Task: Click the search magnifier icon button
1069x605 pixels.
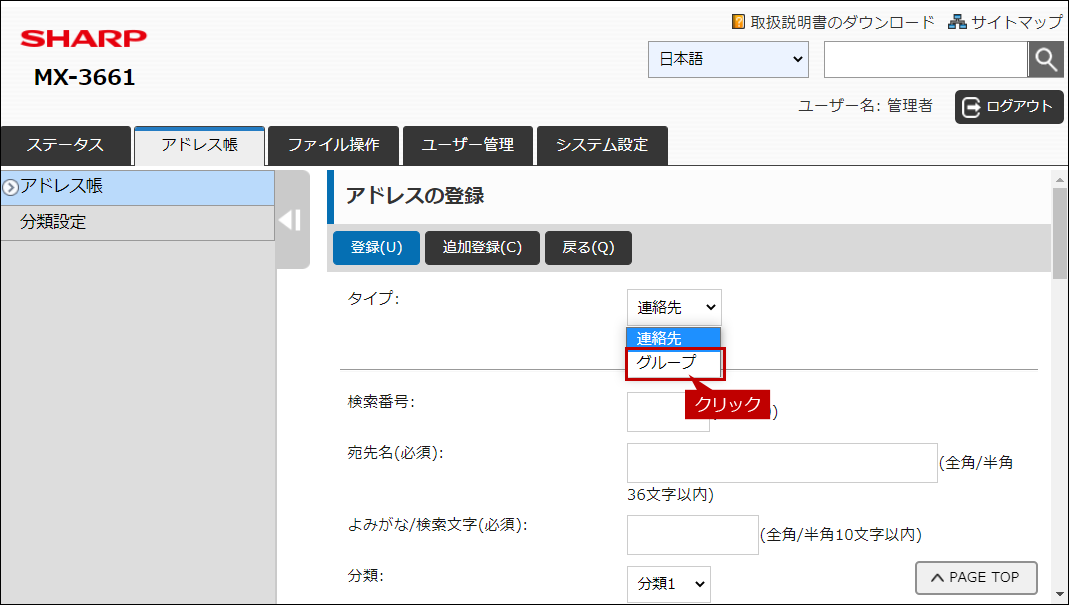Action: coord(1045,60)
